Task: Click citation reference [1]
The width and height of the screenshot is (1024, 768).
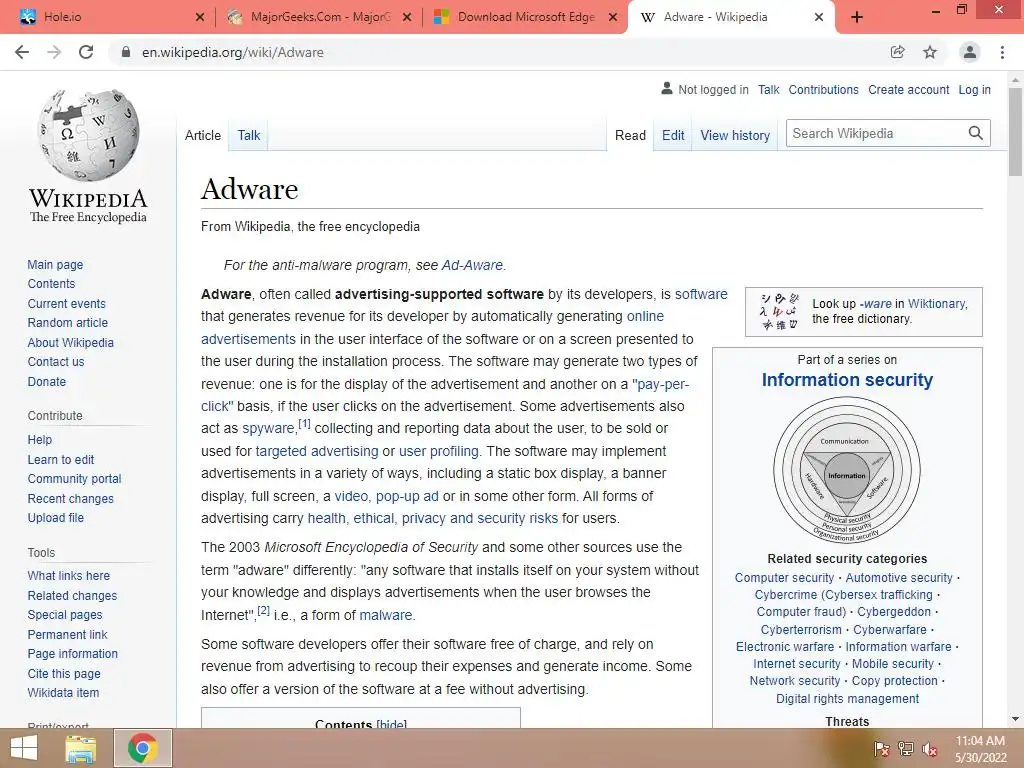Action: click(304, 423)
